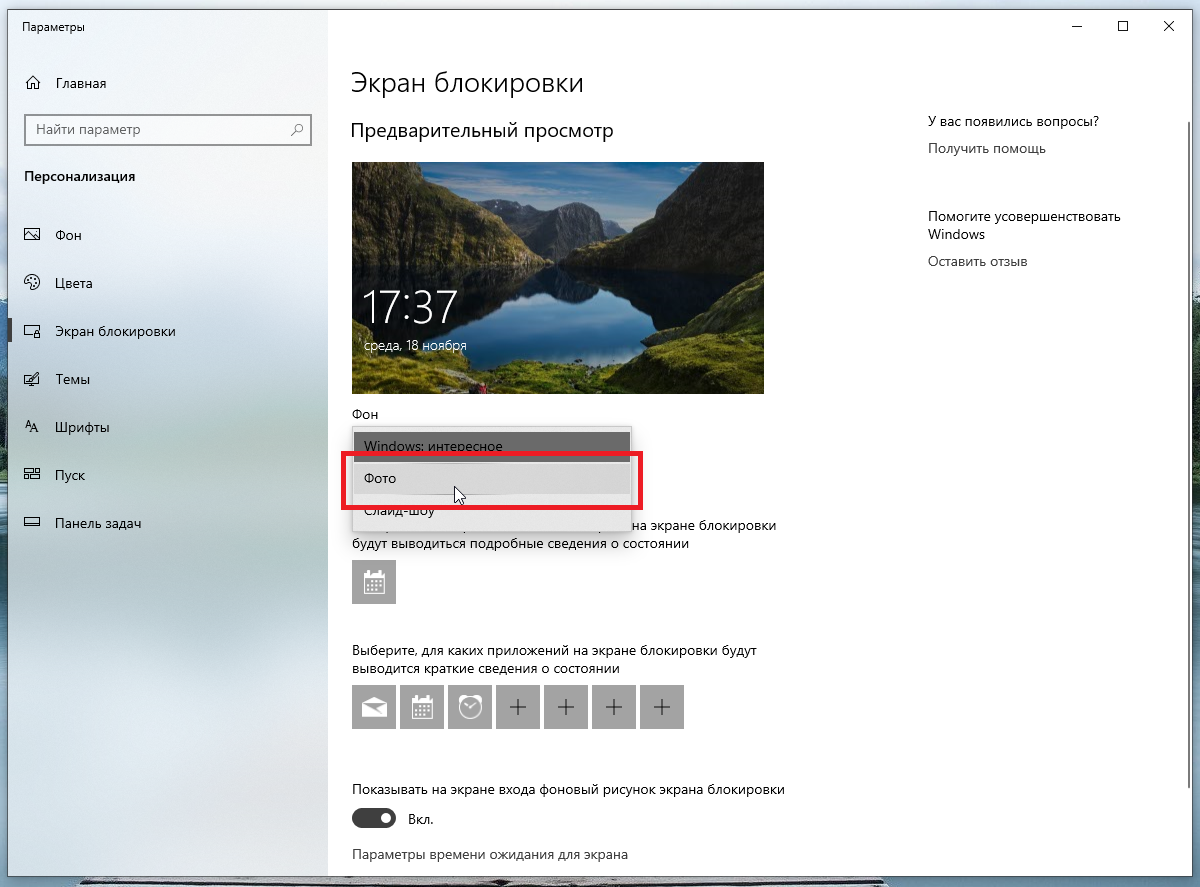Choose Слайд-шоу option in the dropdown list

tap(492, 511)
